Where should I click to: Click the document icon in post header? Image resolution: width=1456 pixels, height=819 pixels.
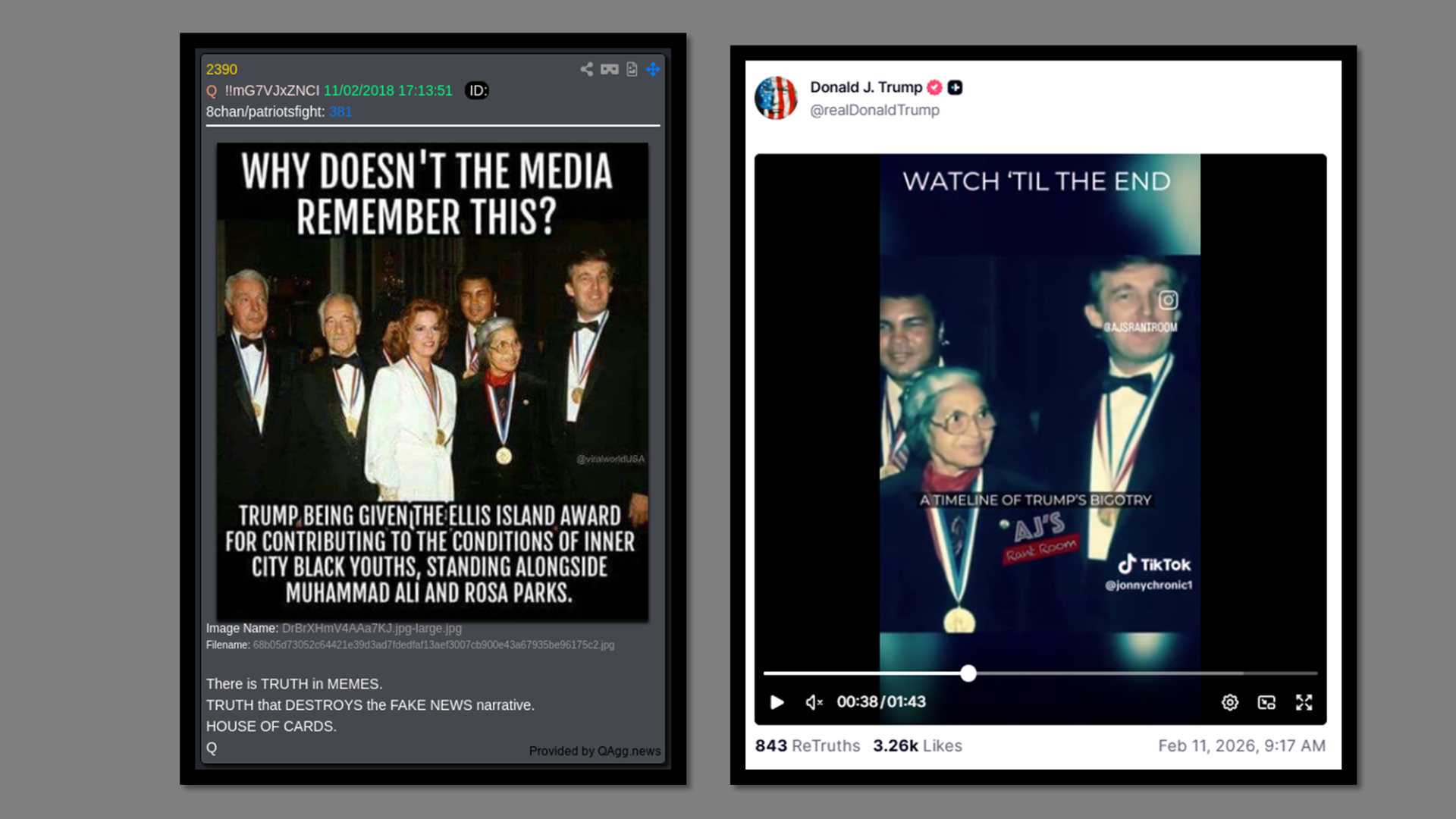(632, 69)
